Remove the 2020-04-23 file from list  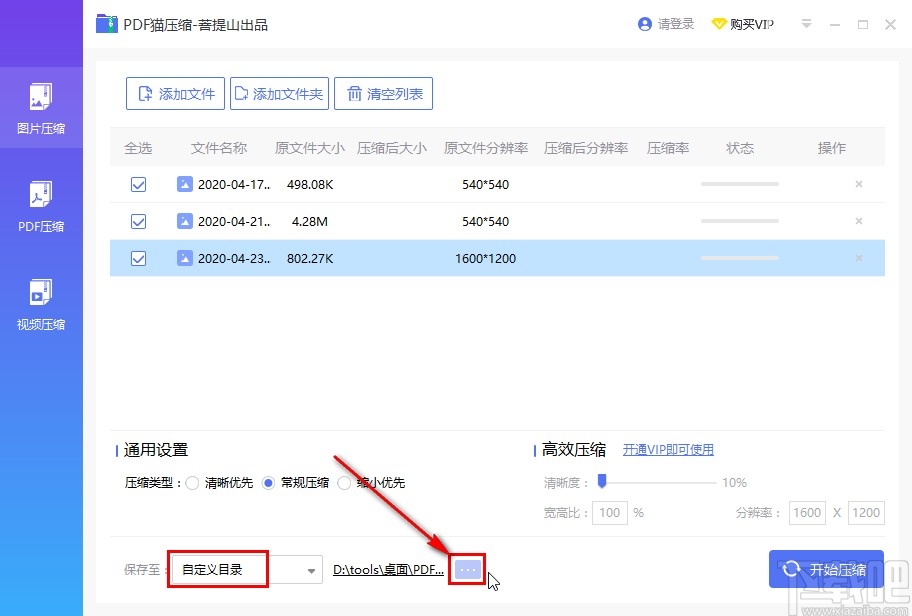(x=858, y=258)
